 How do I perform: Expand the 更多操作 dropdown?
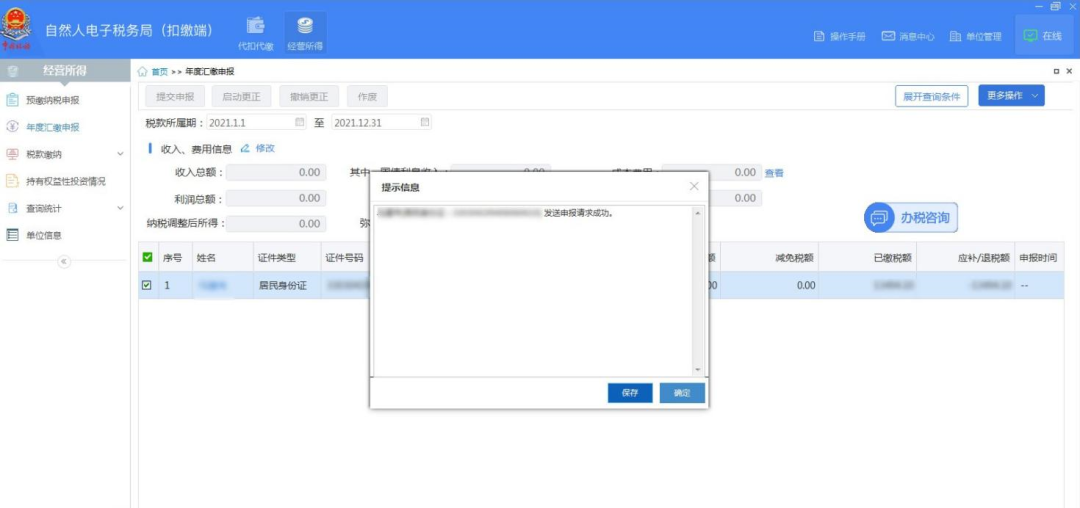coord(1010,96)
